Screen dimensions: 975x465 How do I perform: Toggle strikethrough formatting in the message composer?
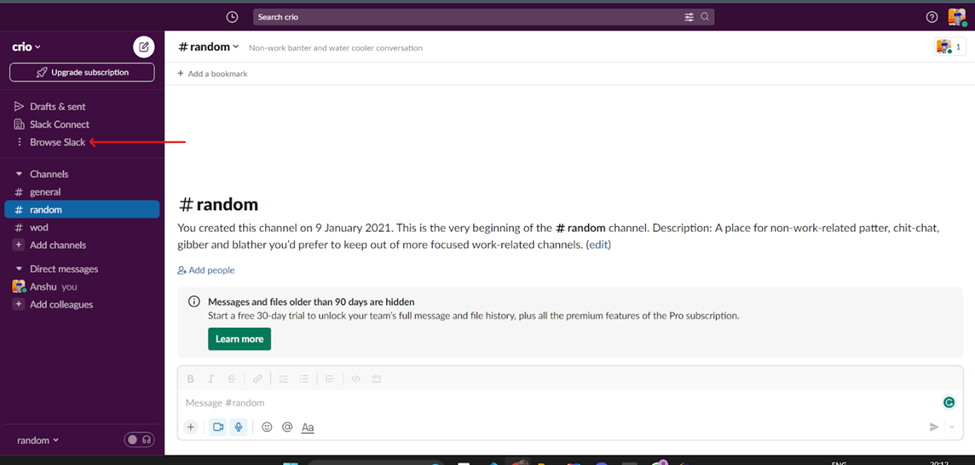tap(231, 379)
